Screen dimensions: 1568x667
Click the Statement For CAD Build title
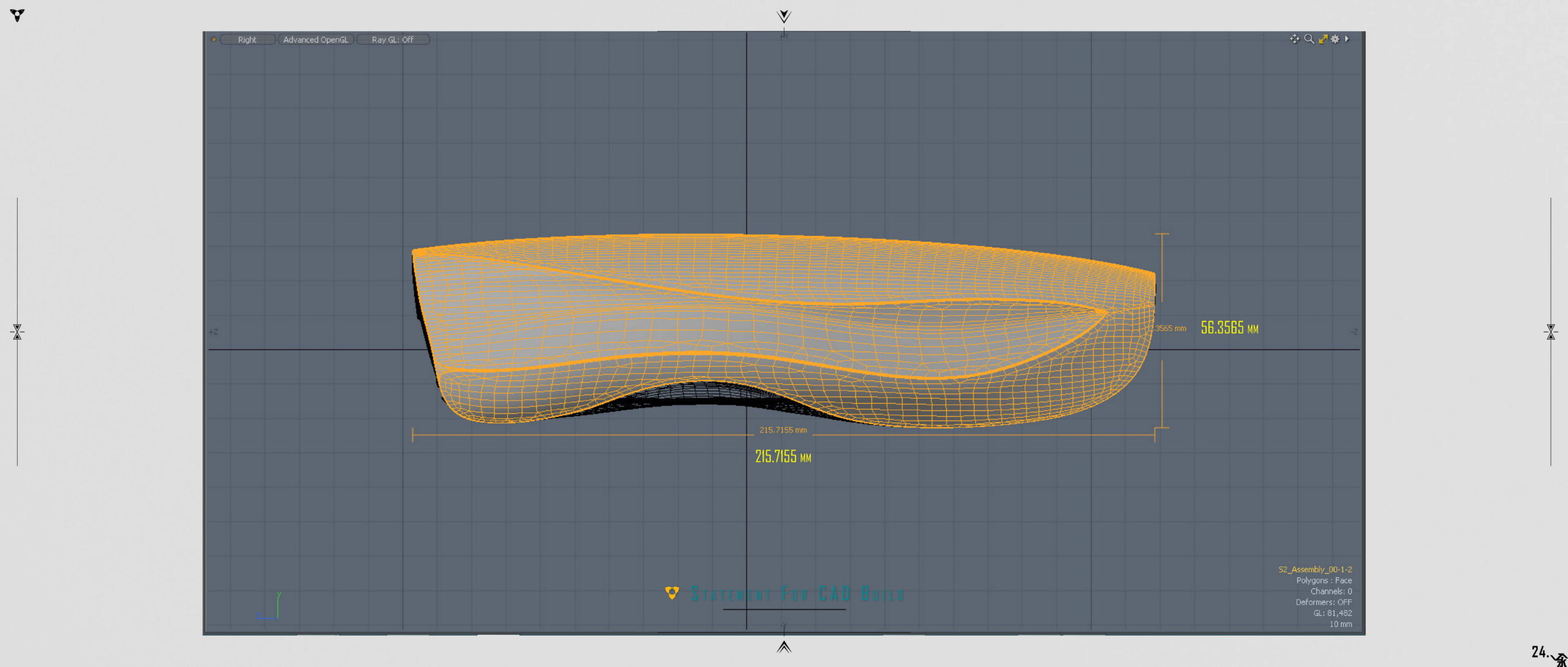[x=796, y=594]
